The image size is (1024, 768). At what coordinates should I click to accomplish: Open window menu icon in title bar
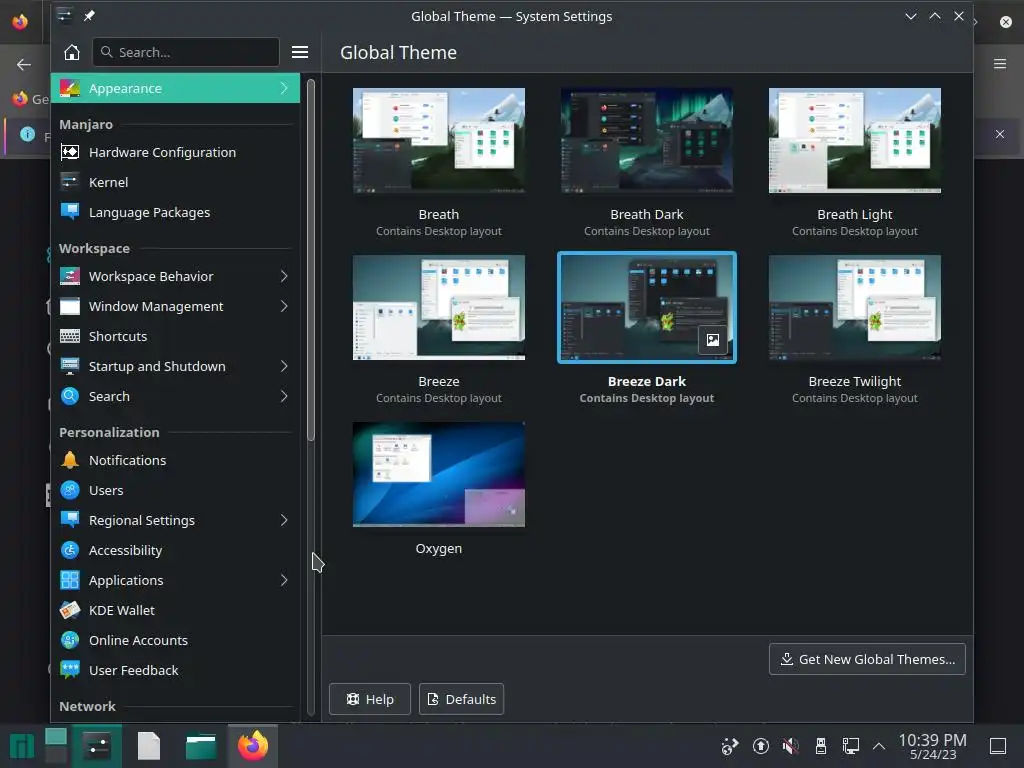[x=64, y=16]
